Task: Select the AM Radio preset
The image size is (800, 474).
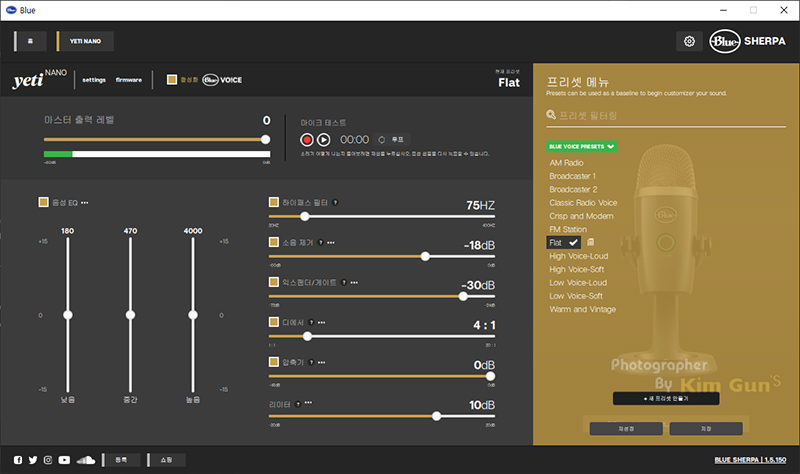Action: click(566, 163)
